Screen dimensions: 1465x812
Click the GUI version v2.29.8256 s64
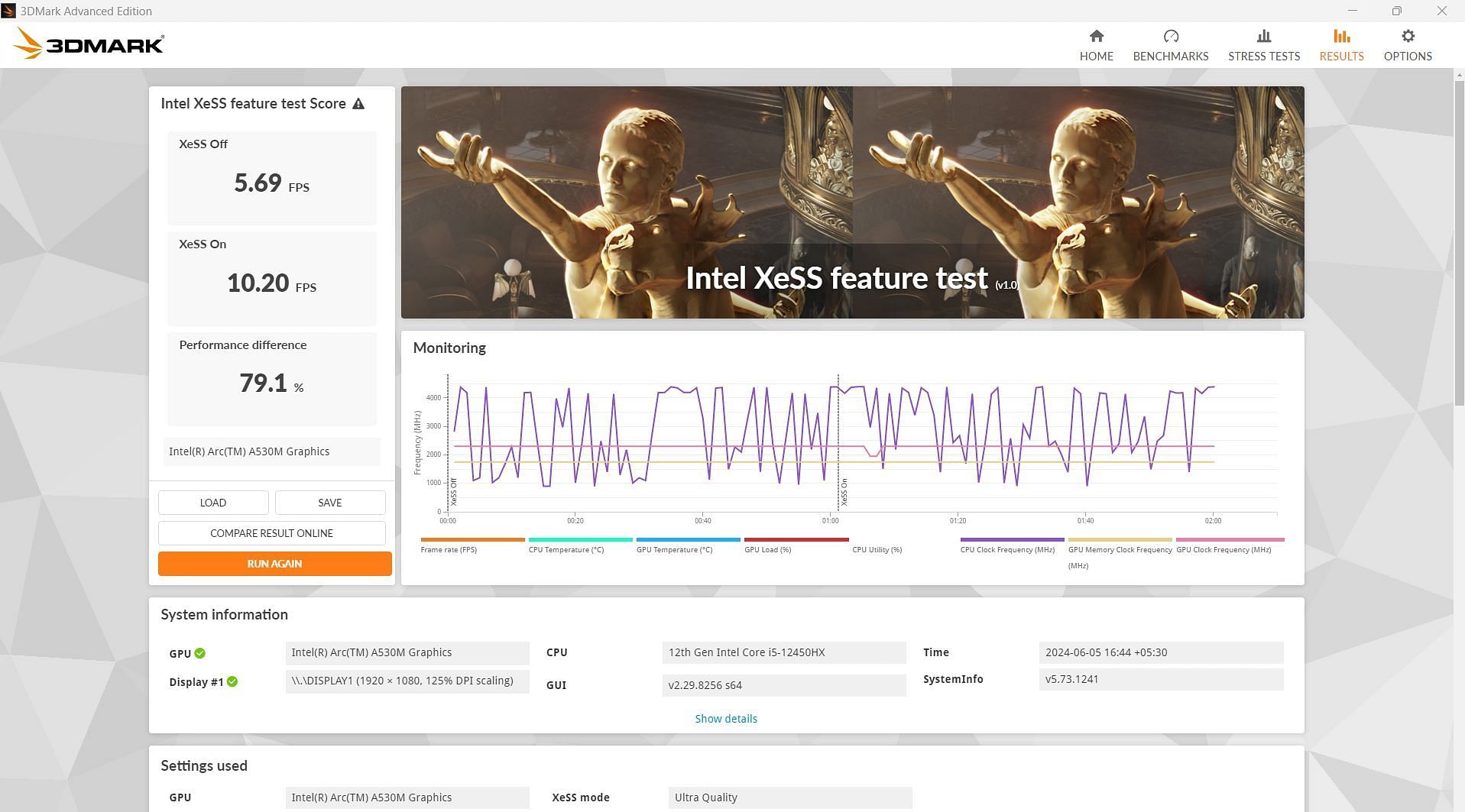[x=783, y=685]
